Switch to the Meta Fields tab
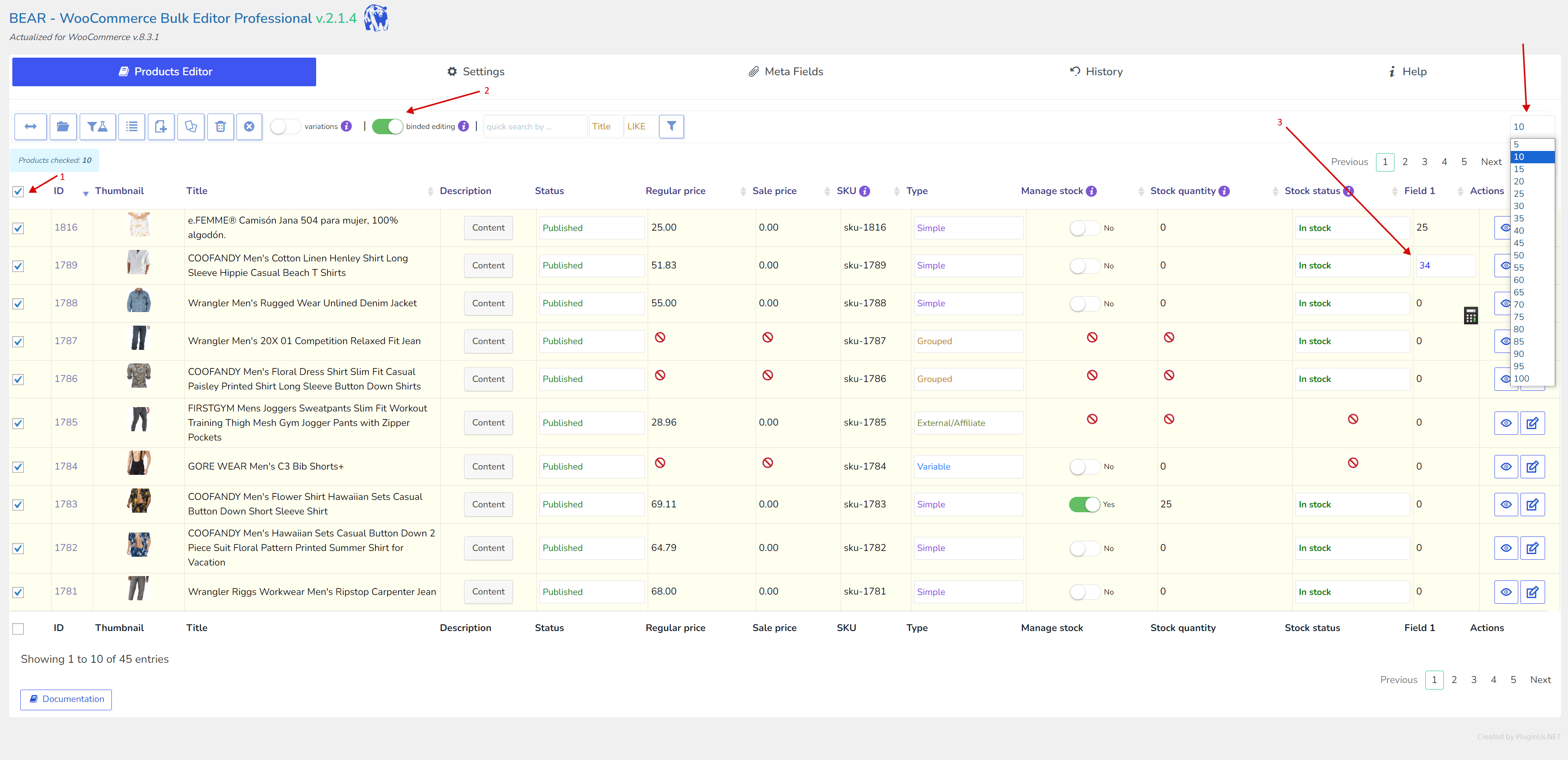 [x=785, y=72]
